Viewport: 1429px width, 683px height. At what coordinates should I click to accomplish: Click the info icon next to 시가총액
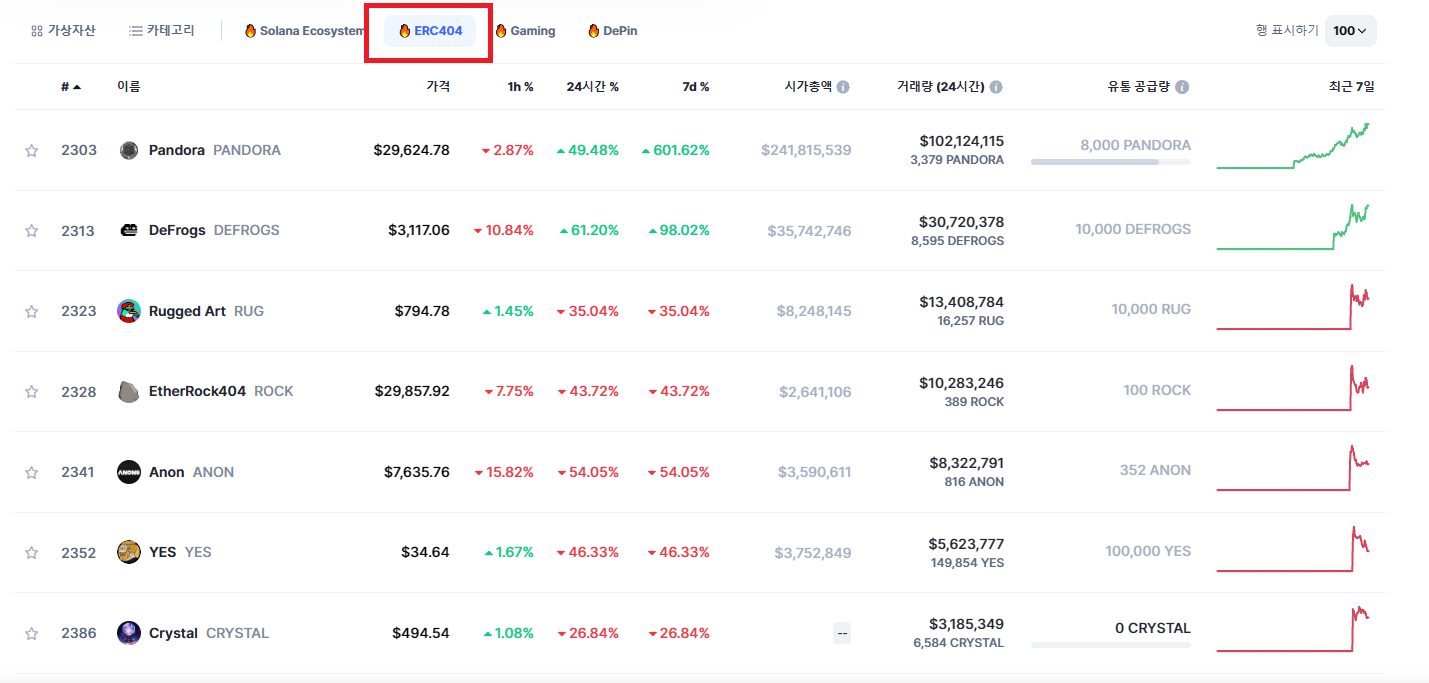843,87
